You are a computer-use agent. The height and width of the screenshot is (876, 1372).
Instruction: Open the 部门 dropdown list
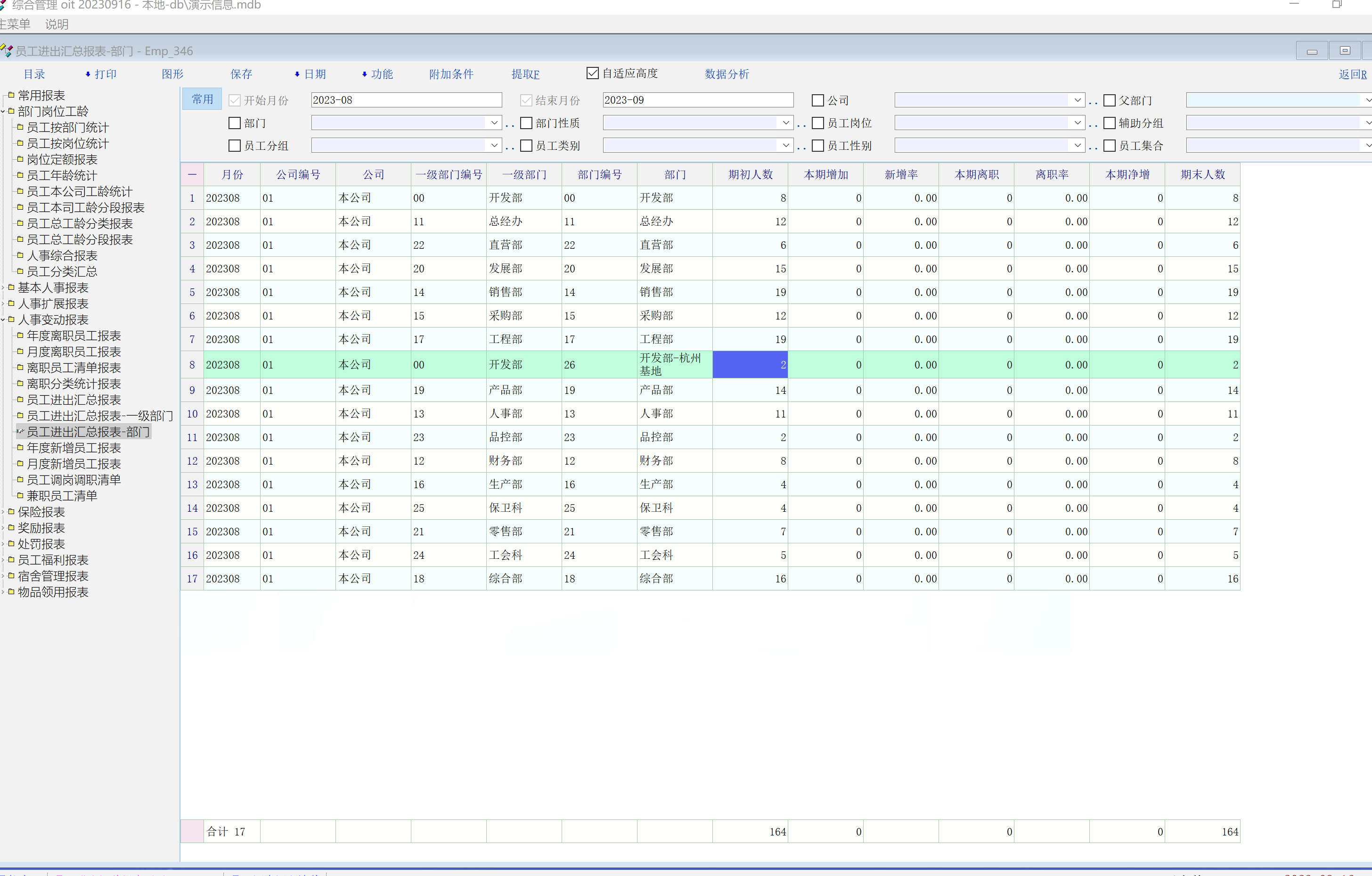point(494,123)
